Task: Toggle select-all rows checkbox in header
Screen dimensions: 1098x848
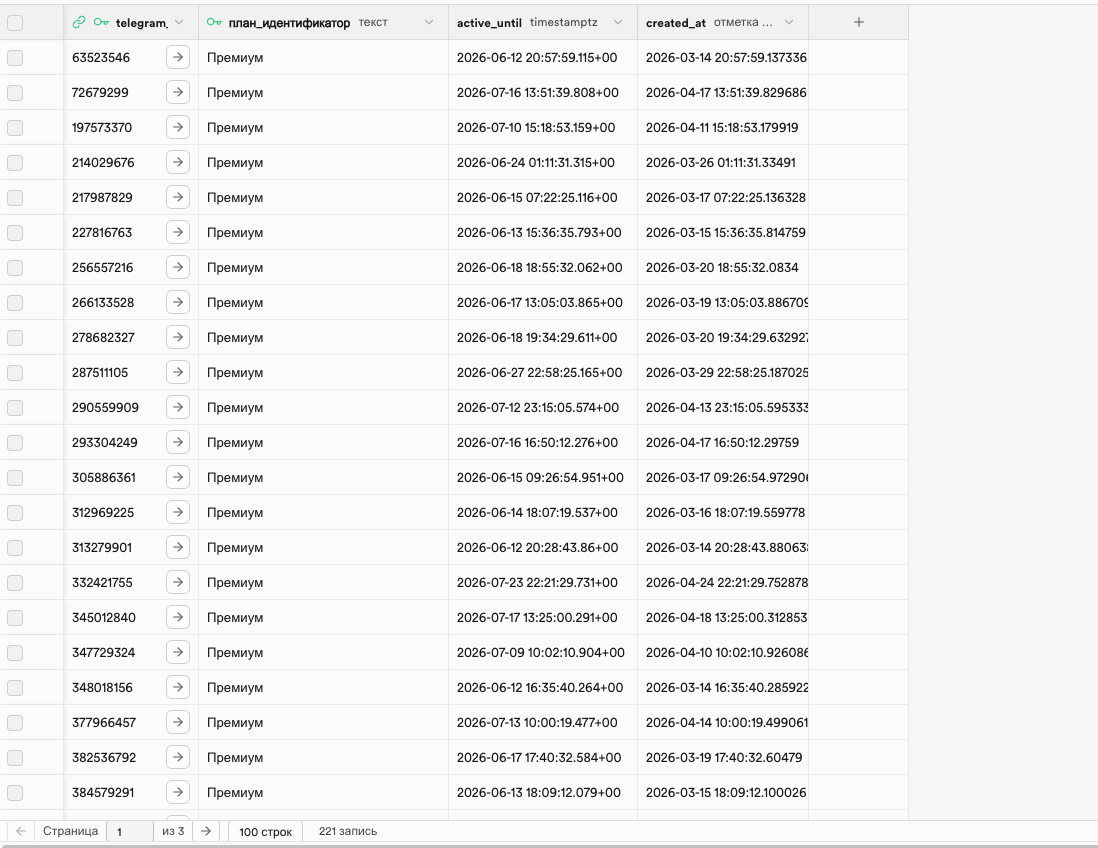Action: [x=15, y=22]
